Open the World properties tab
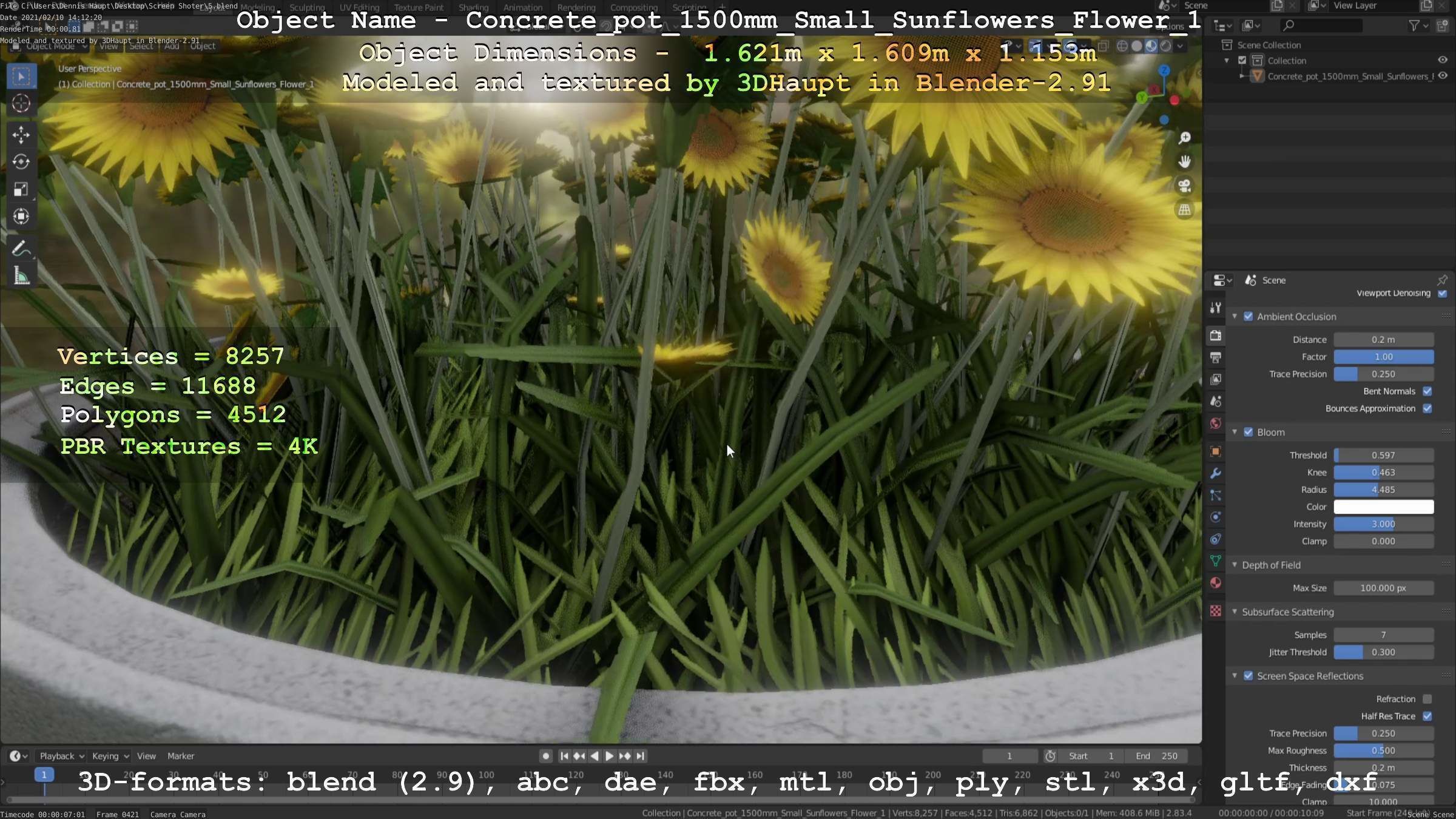 (x=1215, y=423)
